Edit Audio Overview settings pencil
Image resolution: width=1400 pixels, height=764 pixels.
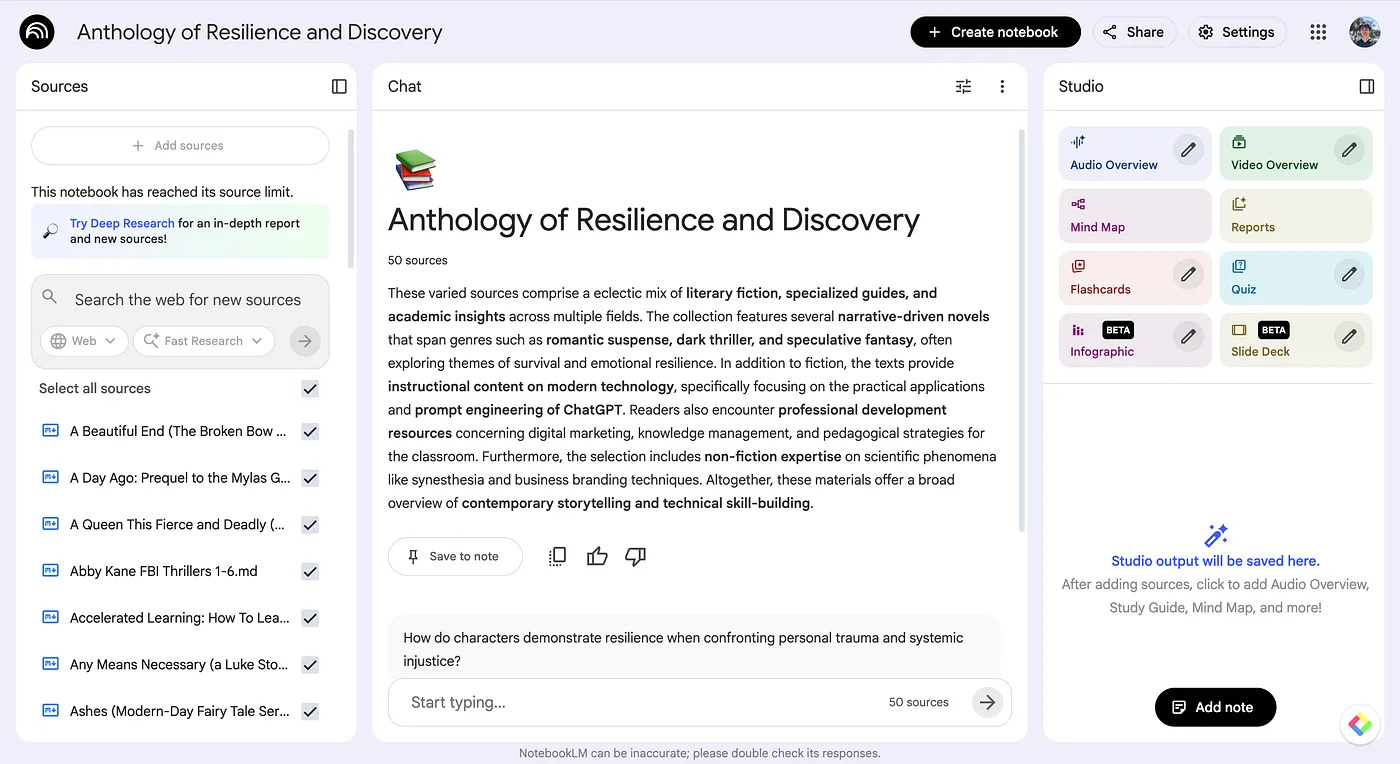tap(1188, 150)
